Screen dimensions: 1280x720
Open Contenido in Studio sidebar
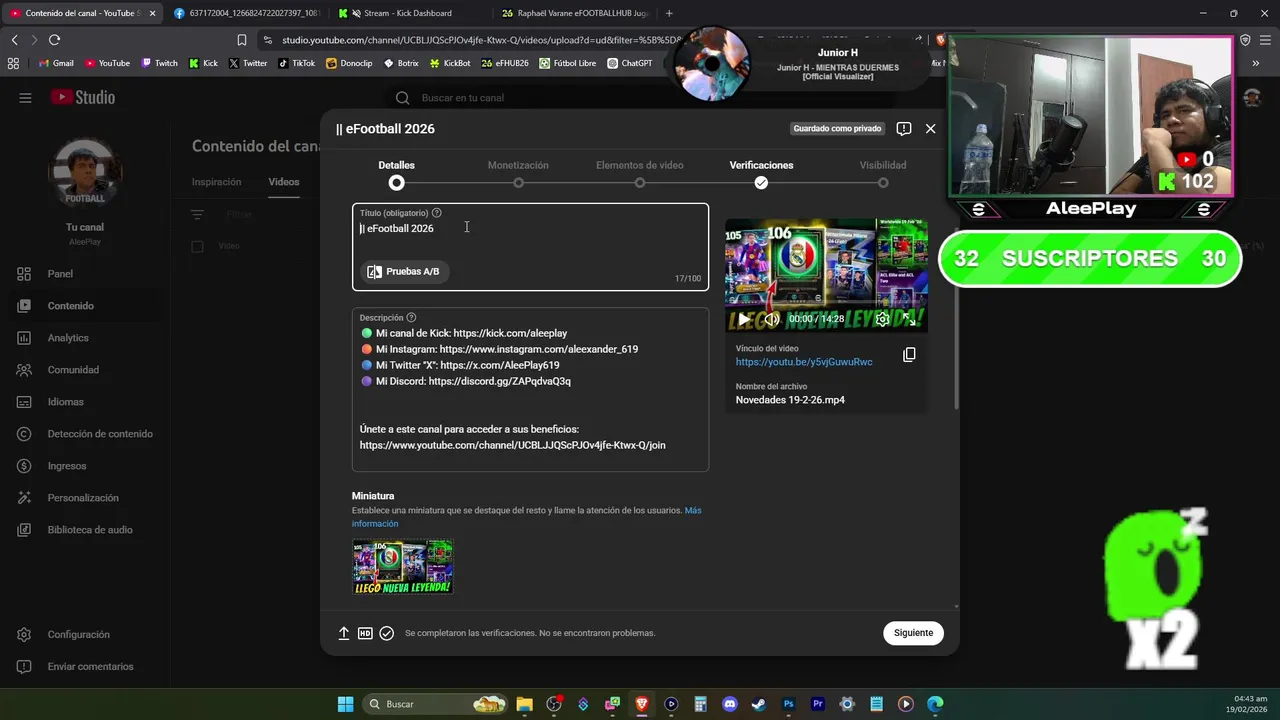(84, 306)
